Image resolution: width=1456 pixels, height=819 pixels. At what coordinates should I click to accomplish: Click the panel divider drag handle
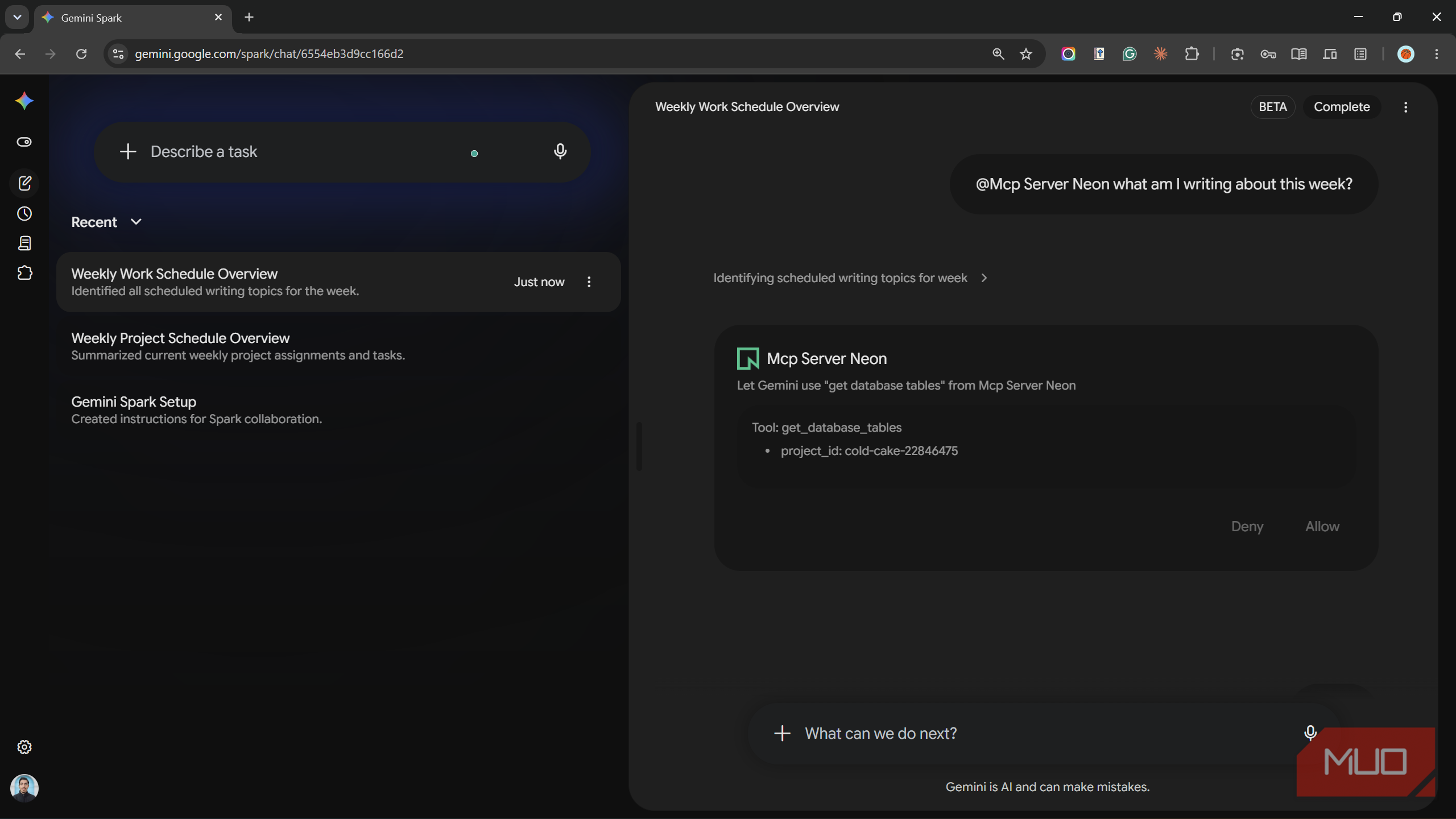pos(639,446)
